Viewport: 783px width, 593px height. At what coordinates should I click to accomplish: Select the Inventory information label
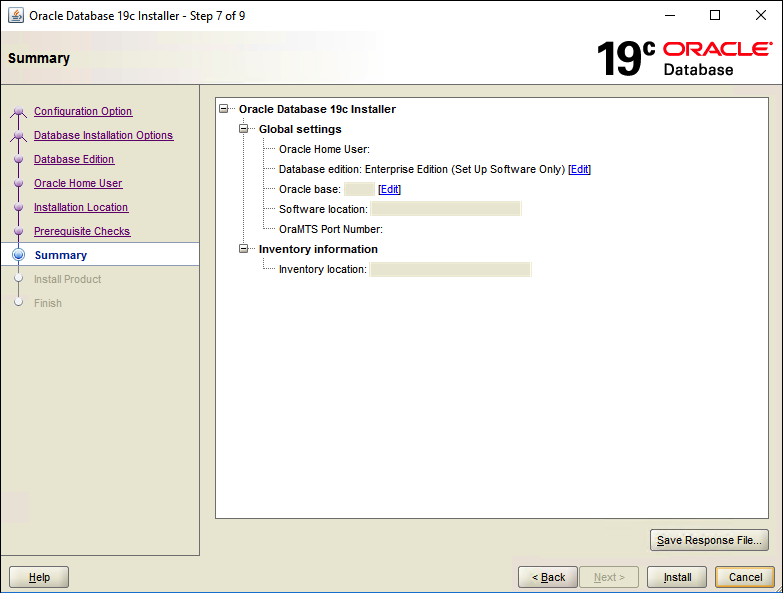tap(318, 249)
